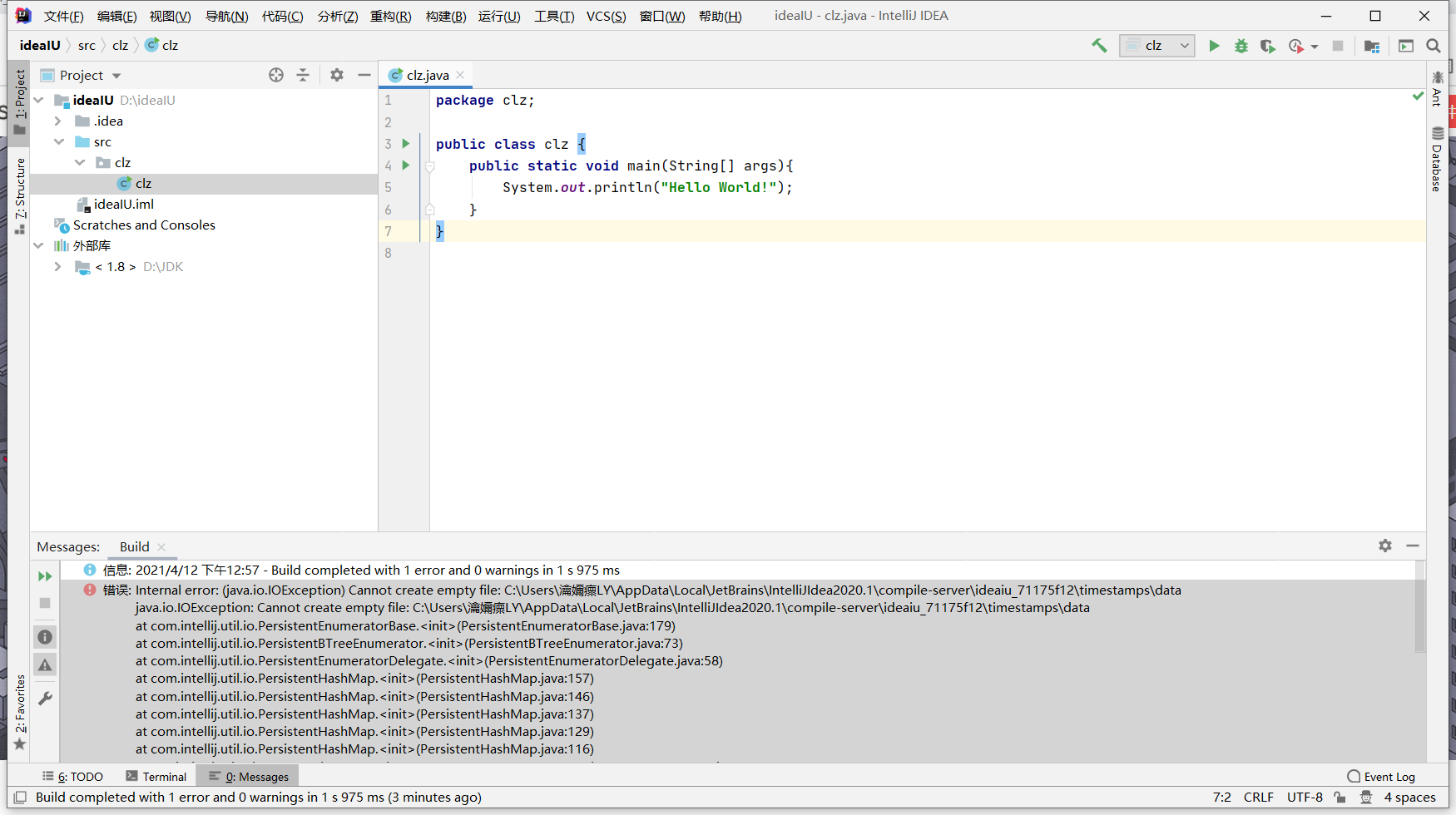Open Project panel settings gear
1456x815 pixels.
tap(337, 75)
